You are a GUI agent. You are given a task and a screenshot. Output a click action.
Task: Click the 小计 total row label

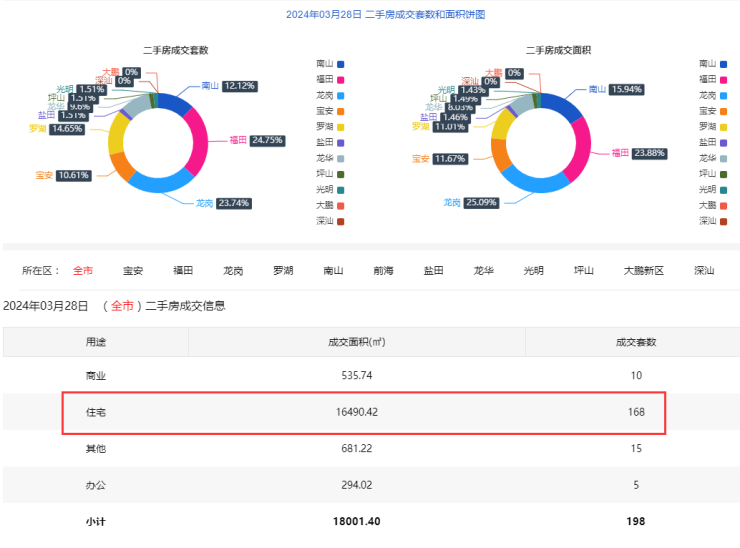tap(95, 521)
